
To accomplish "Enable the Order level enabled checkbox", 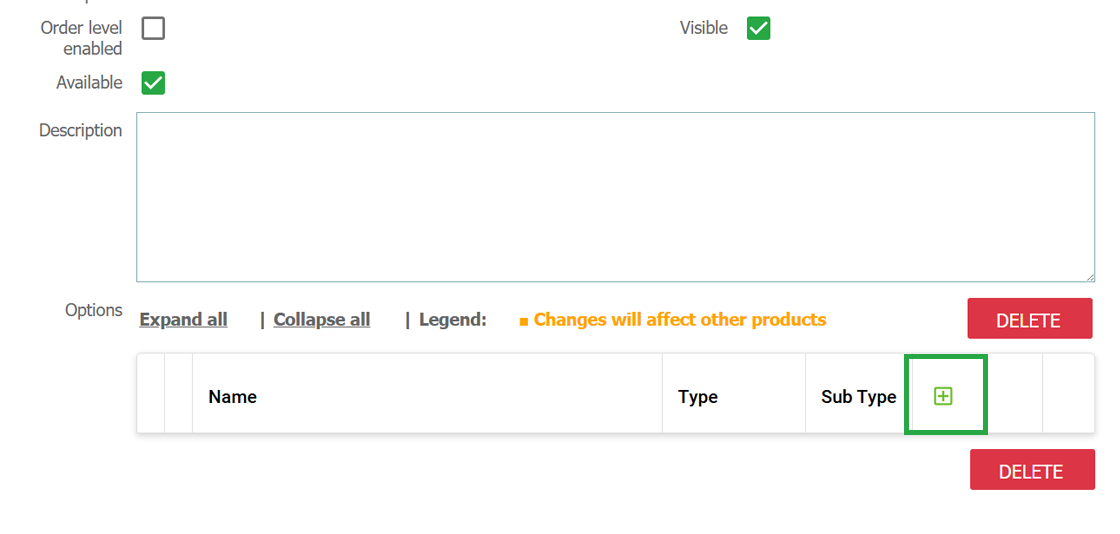I will 153,29.
